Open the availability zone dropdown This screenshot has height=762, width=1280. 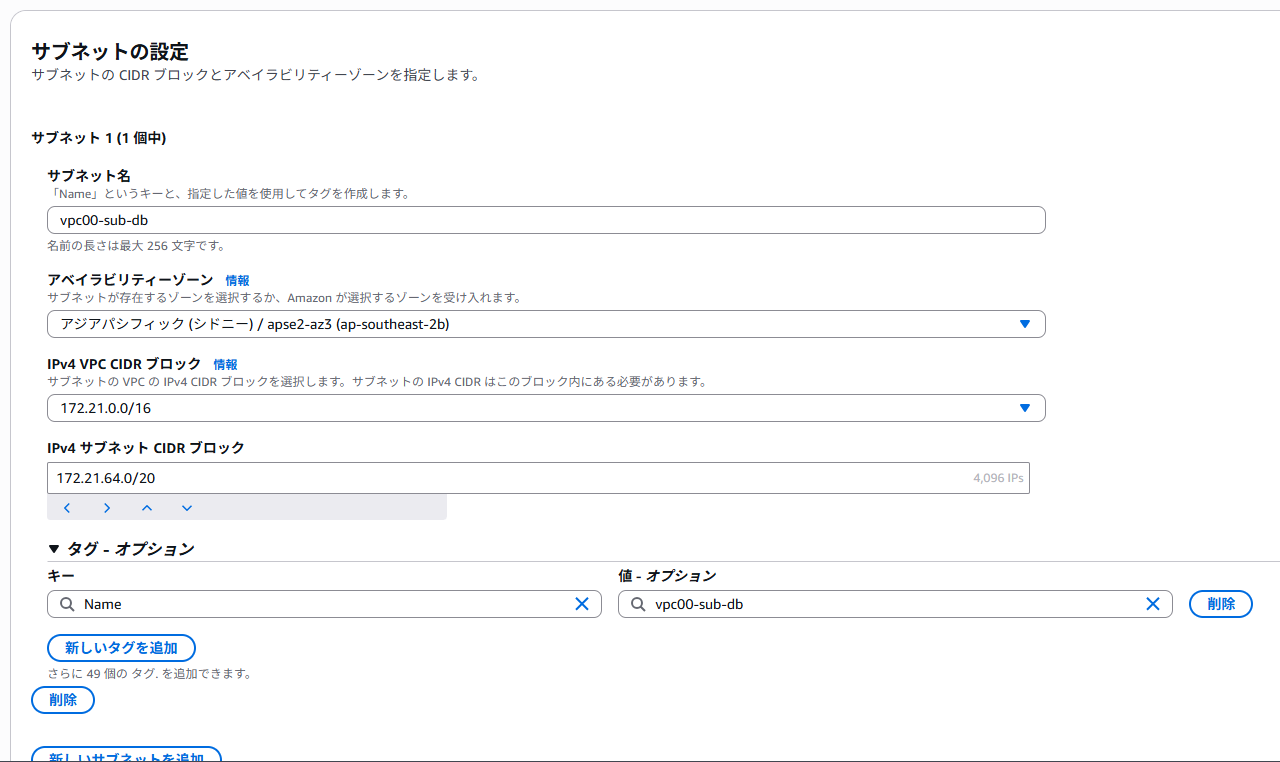click(546, 324)
